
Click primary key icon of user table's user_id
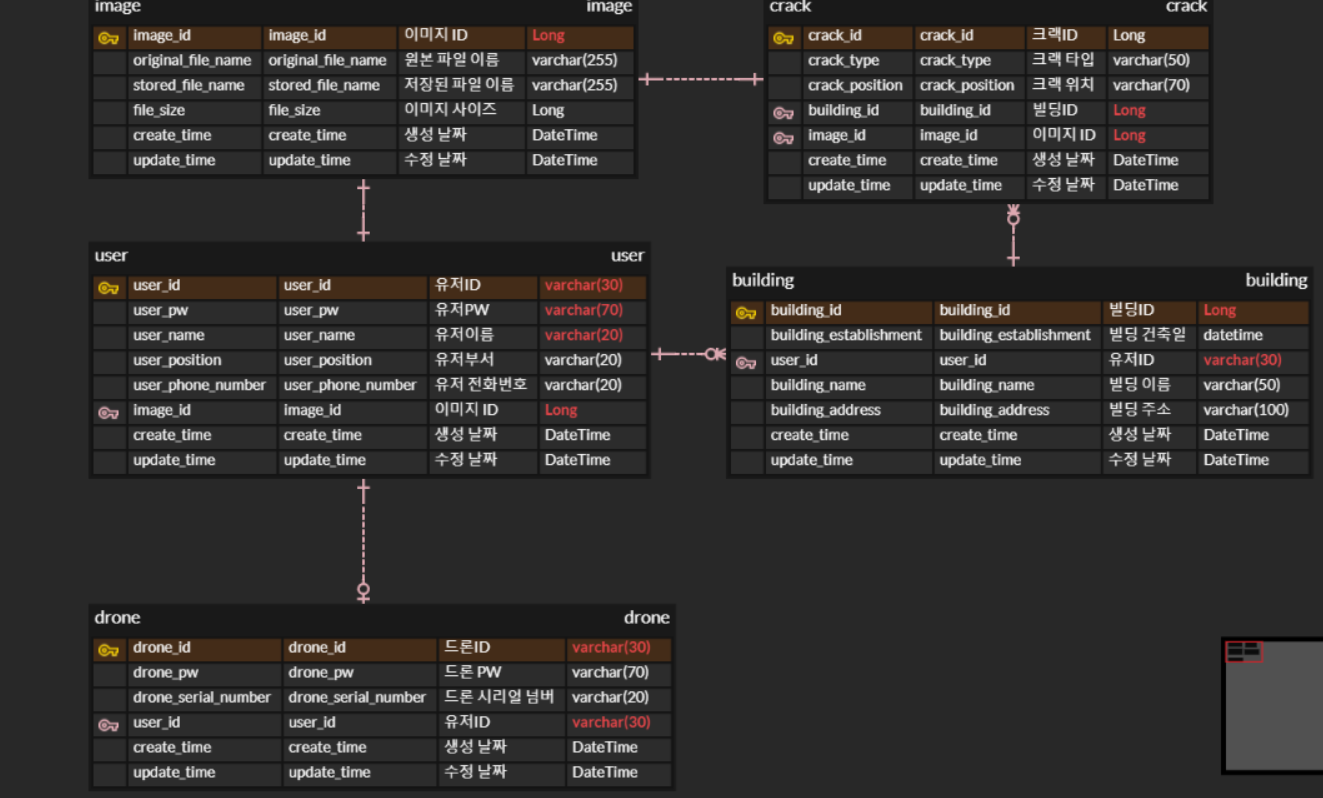(x=108, y=288)
